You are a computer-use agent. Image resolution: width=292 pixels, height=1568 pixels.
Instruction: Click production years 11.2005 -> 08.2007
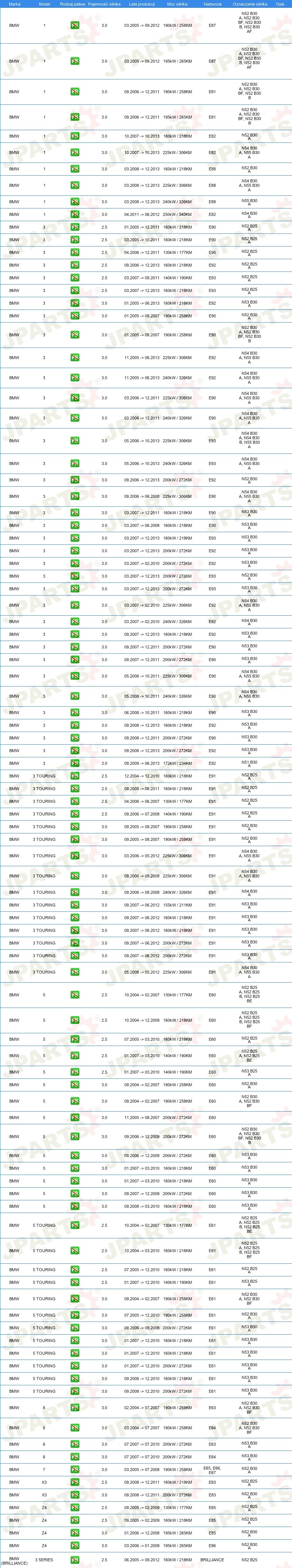[142, 1118]
